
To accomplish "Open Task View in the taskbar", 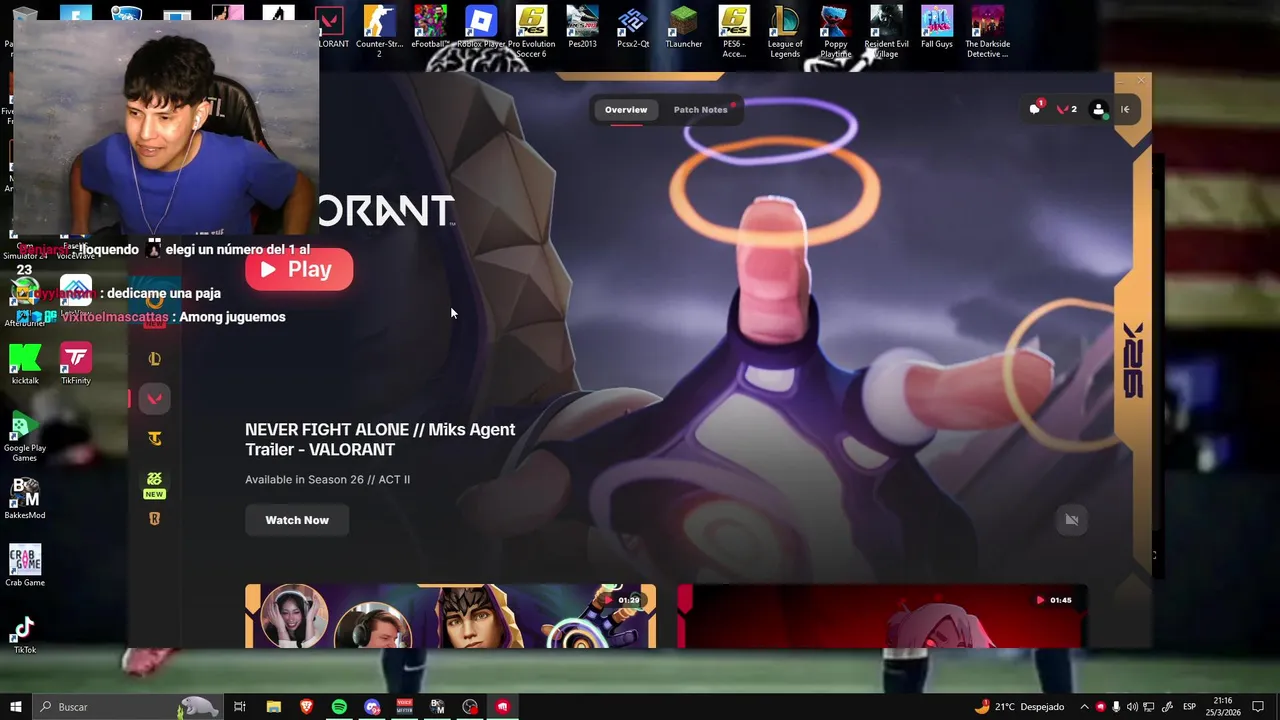I will [x=240, y=707].
